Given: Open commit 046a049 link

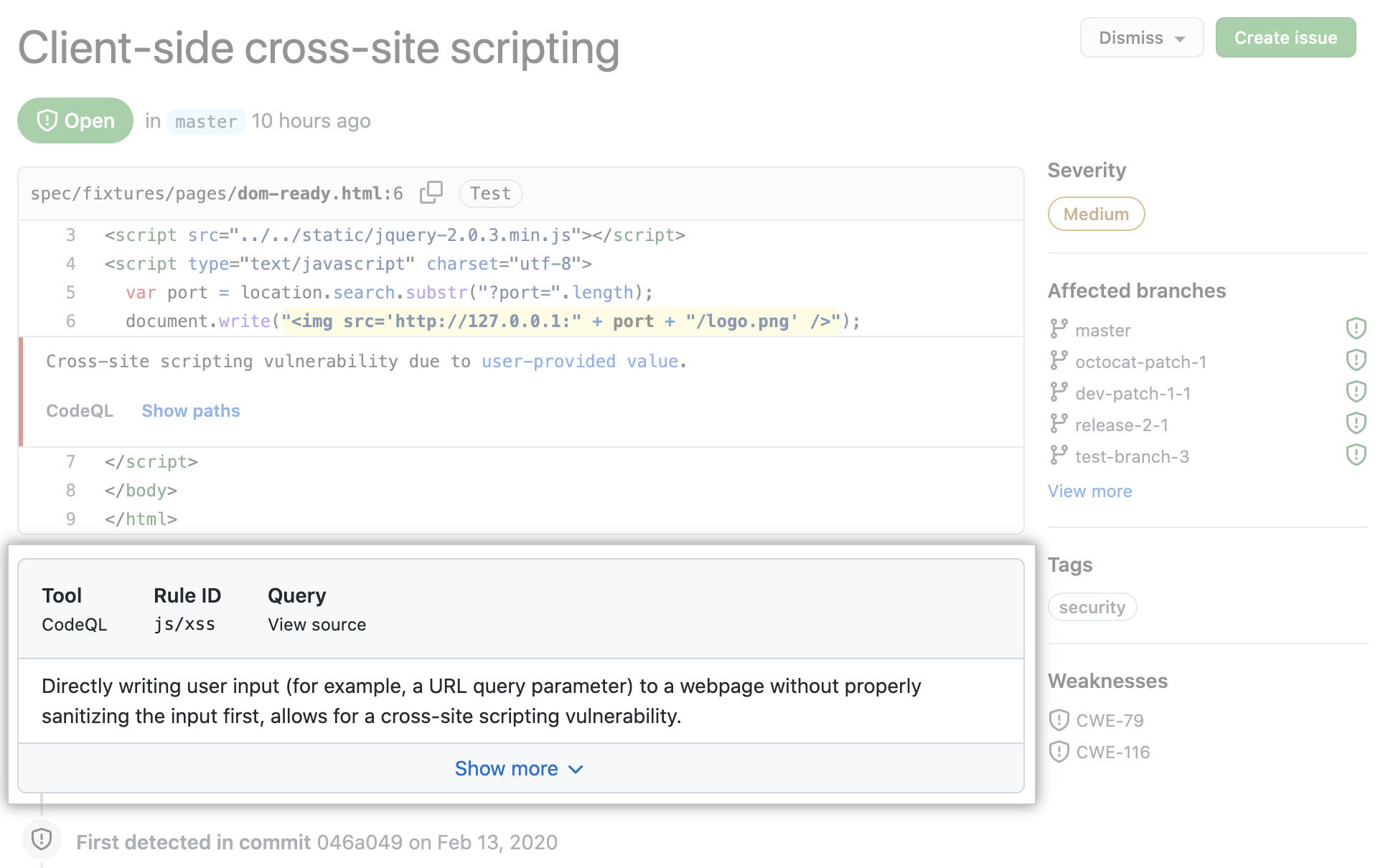Looking at the screenshot, I should 360,842.
